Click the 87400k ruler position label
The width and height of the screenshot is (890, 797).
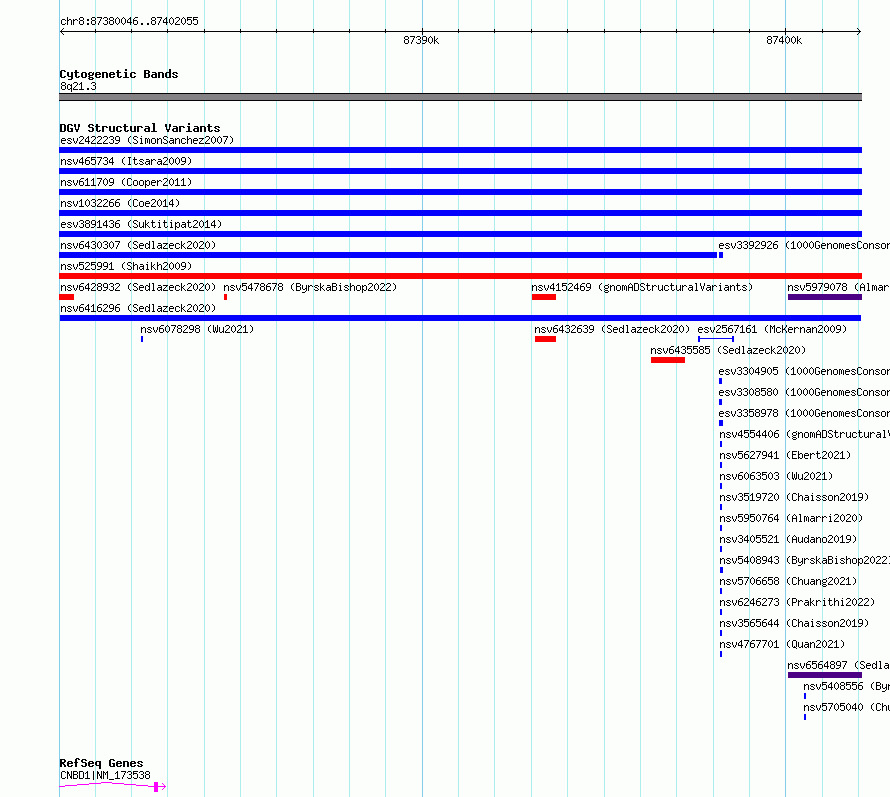click(784, 40)
